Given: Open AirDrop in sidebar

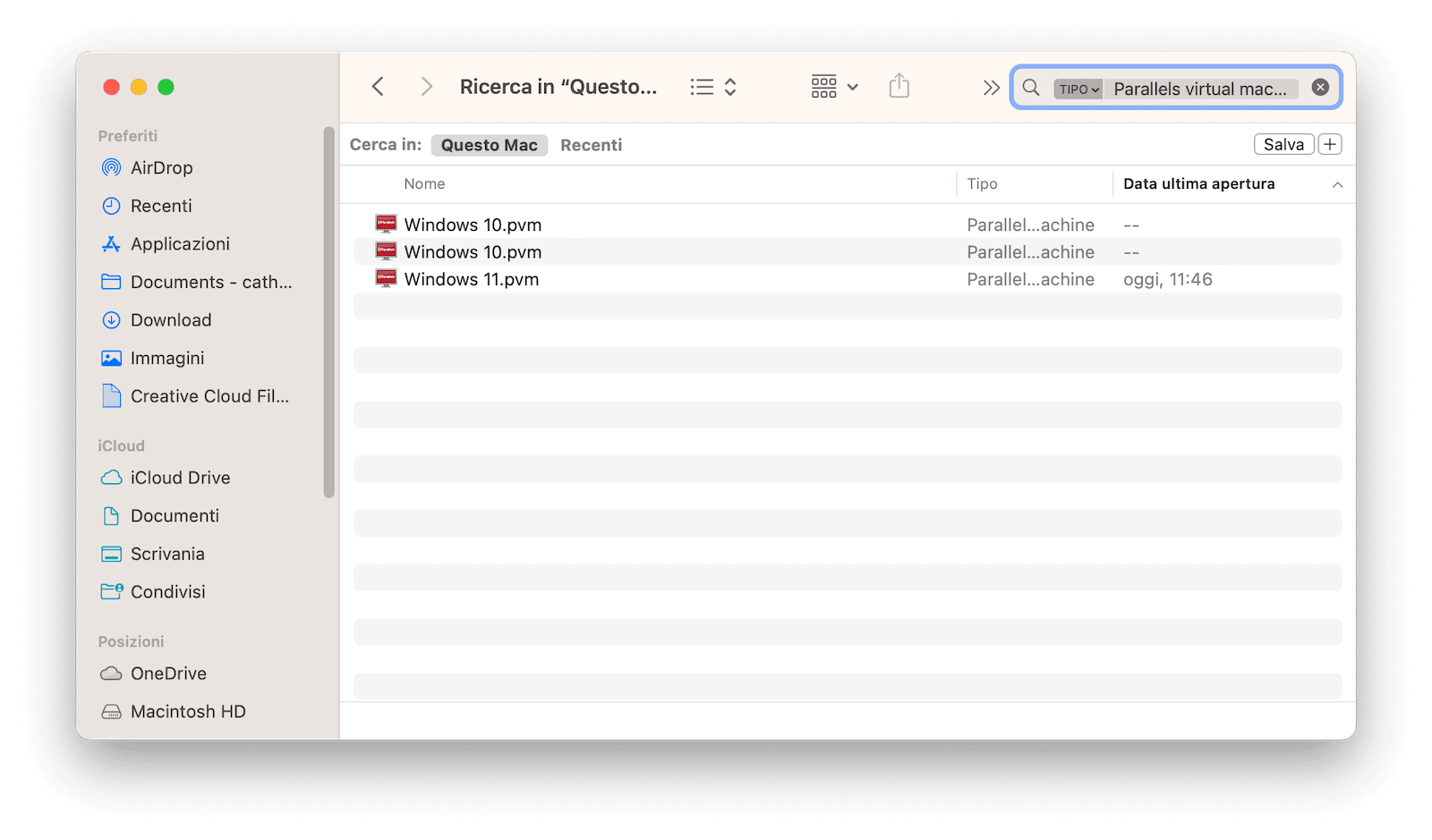Looking at the screenshot, I should (161, 167).
